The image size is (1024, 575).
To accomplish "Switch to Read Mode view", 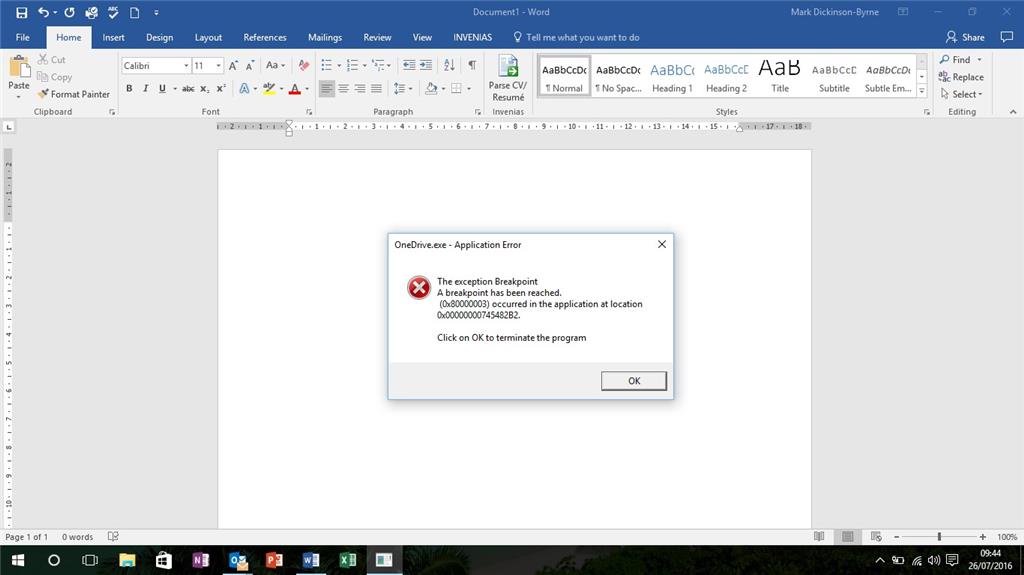I will [x=819, y=536].
